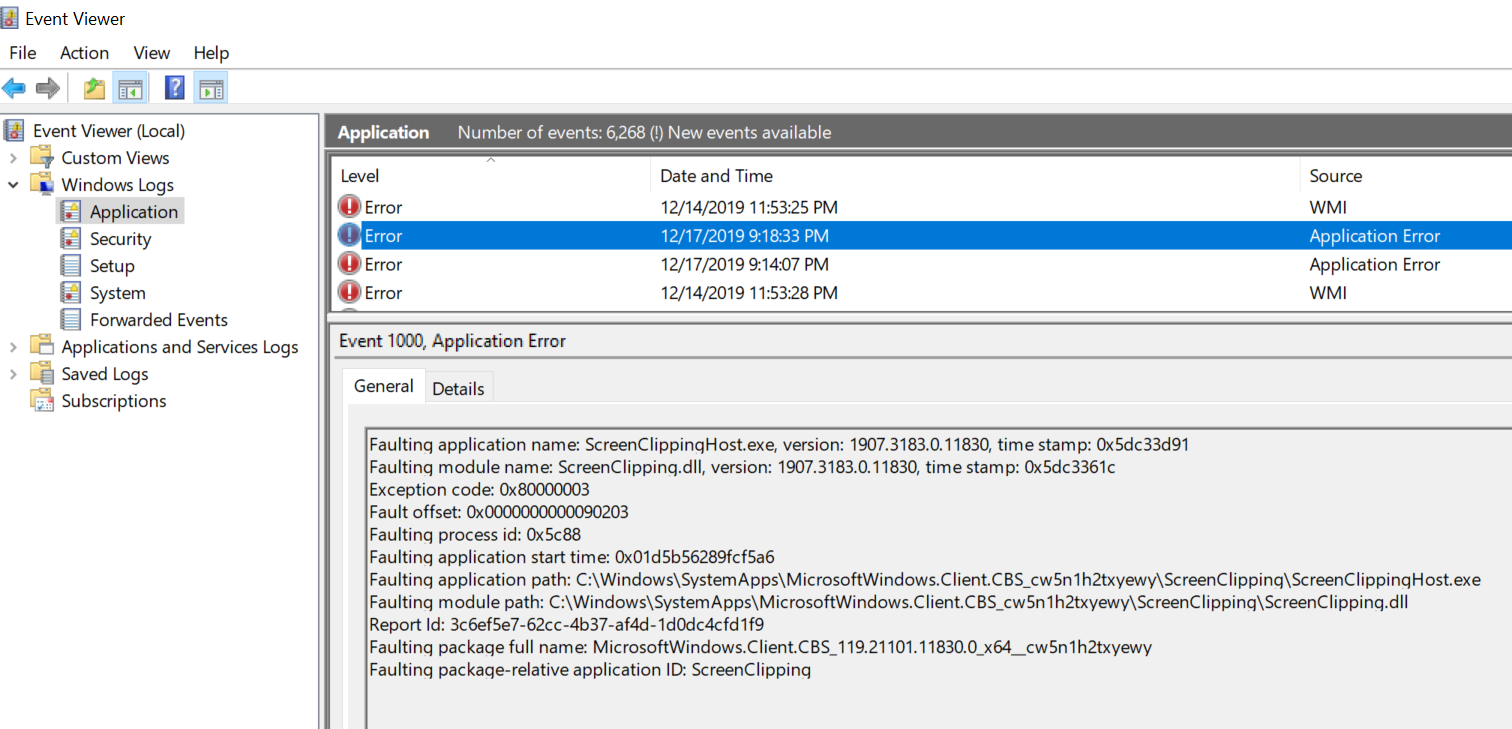This screenshot has height=729, width=1512.
Task: Sort by the Source column header
Action: 1406,175
